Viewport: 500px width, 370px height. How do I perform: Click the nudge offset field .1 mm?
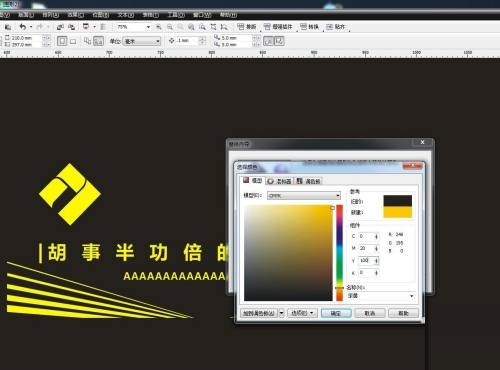tap(187, 41)
